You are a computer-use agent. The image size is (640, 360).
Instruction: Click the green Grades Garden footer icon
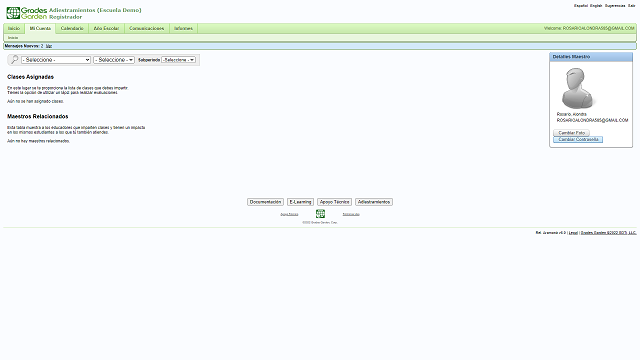point(320,213)
